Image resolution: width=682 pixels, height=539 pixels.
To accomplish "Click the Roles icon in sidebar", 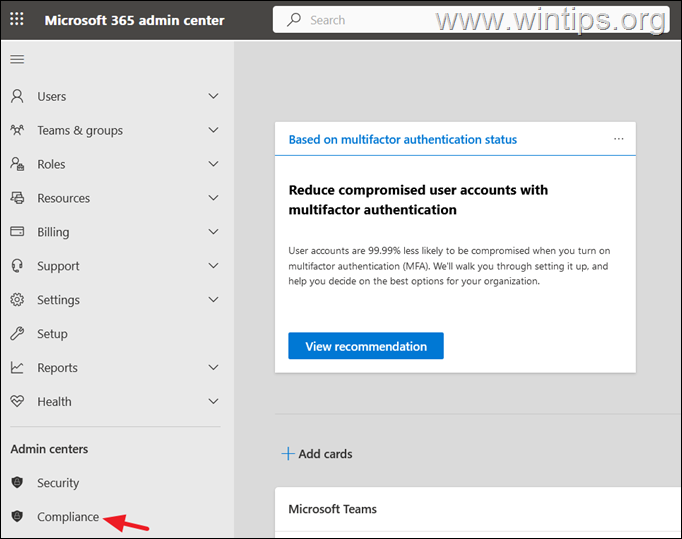I will click(17, 164).
